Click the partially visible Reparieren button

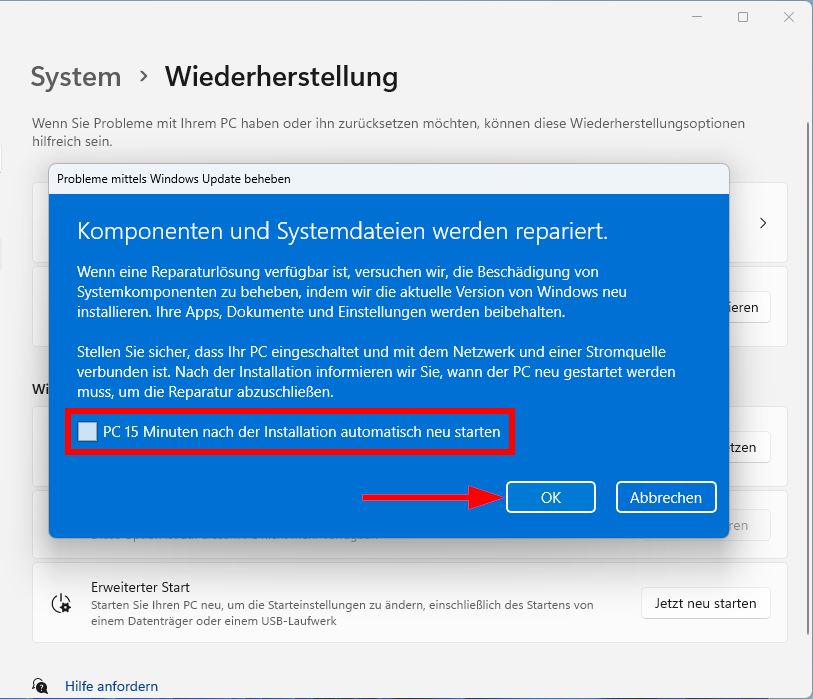point(745,307)
